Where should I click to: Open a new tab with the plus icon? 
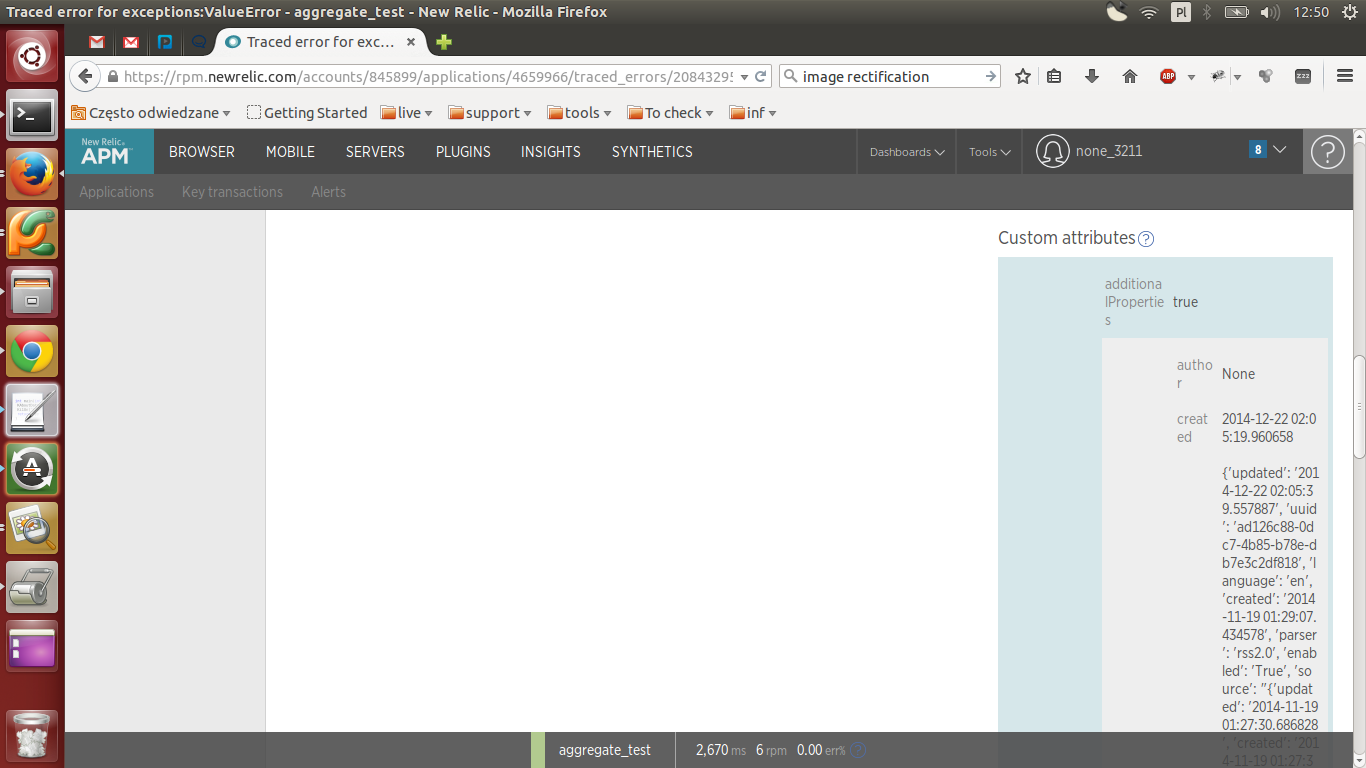point(444,42)
